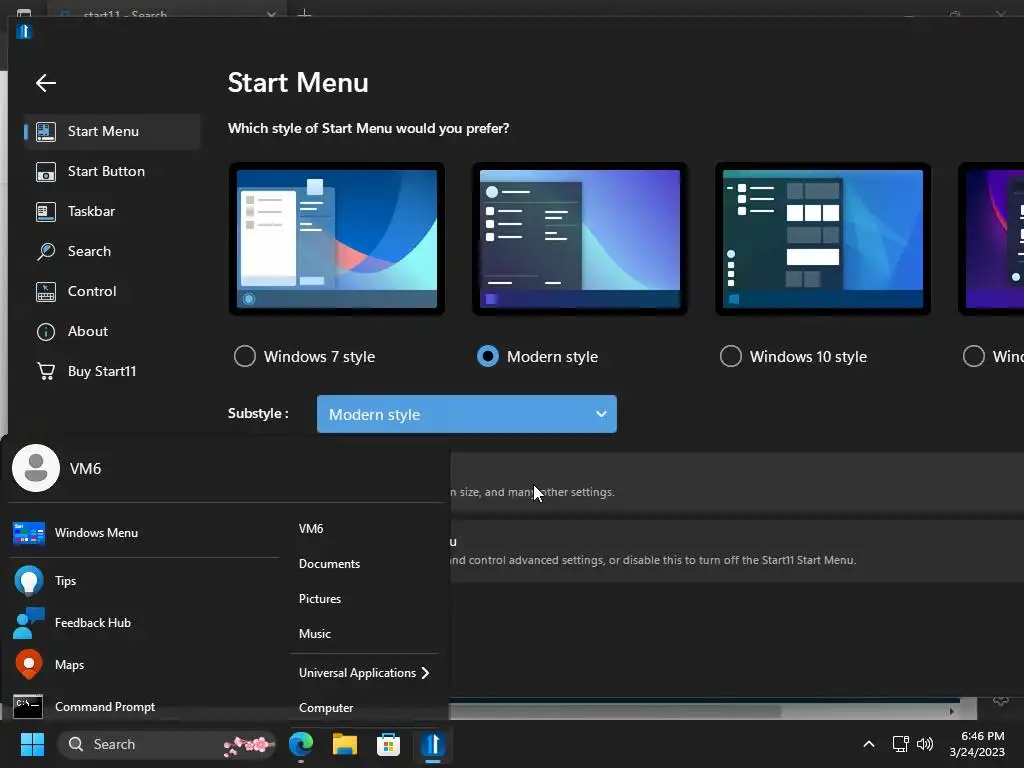The width and height of the screenshot is (1024, 768).
Task: Click the VM6 user avatar
Action: tap(36, 468)
